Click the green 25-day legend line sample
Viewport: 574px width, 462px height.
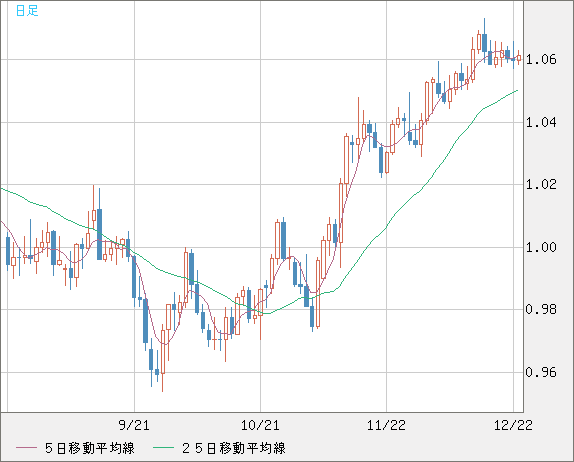click(x=163, y=448)
